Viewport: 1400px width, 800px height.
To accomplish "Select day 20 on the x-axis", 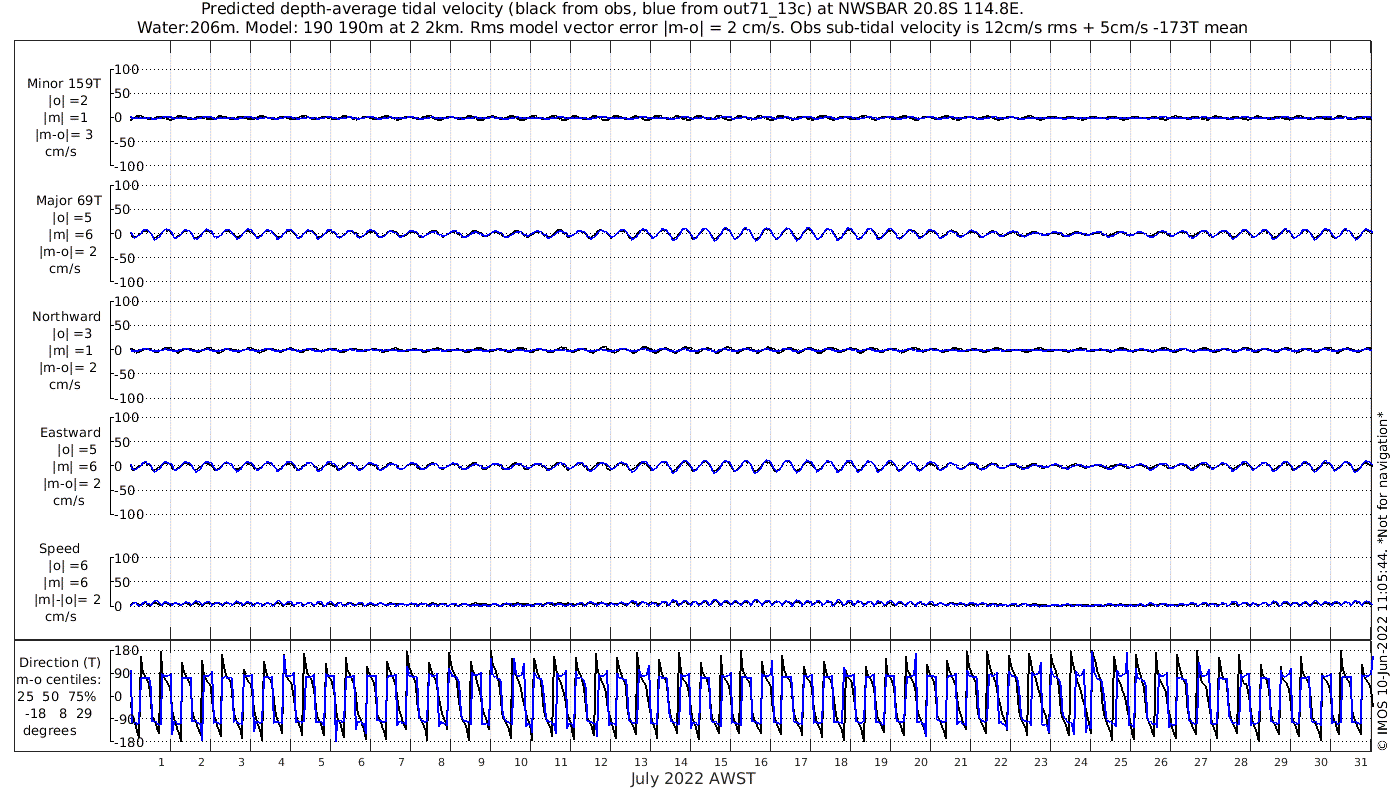I will click(x=921, y=762).
